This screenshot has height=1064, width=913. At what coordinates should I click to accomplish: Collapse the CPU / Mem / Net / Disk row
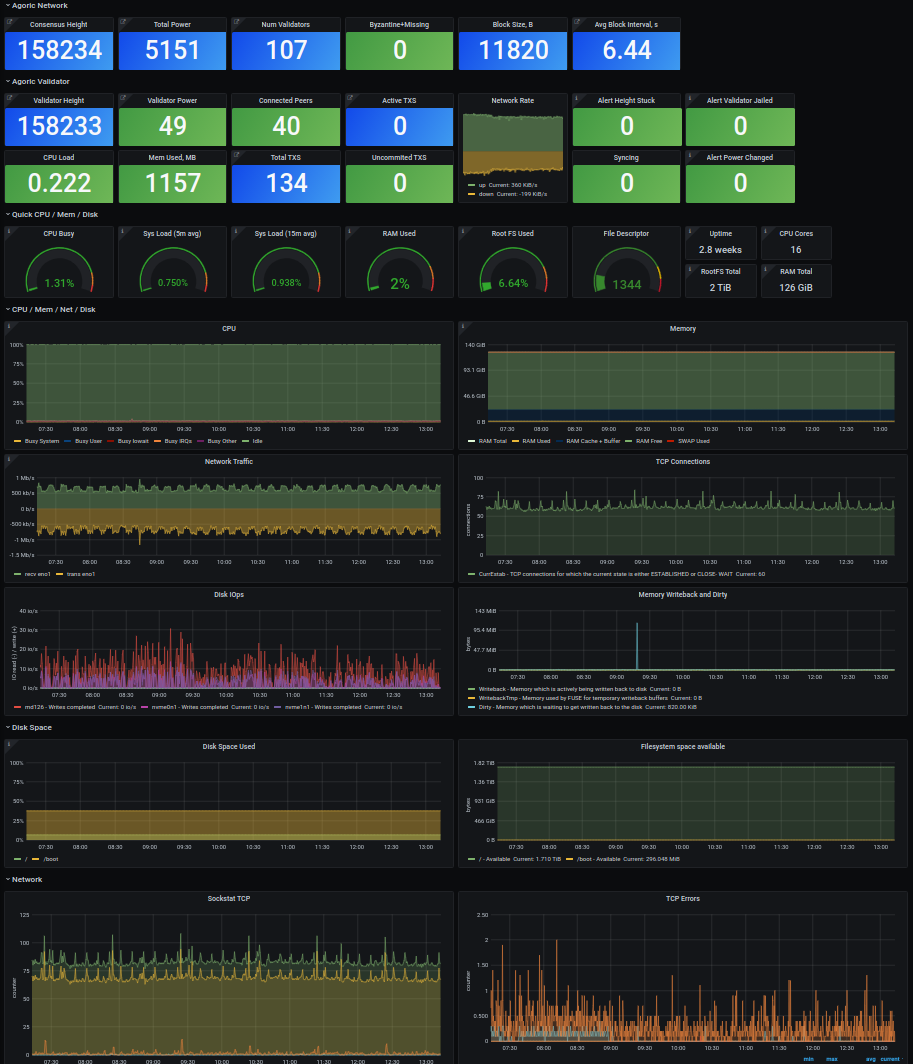[50, 309]
